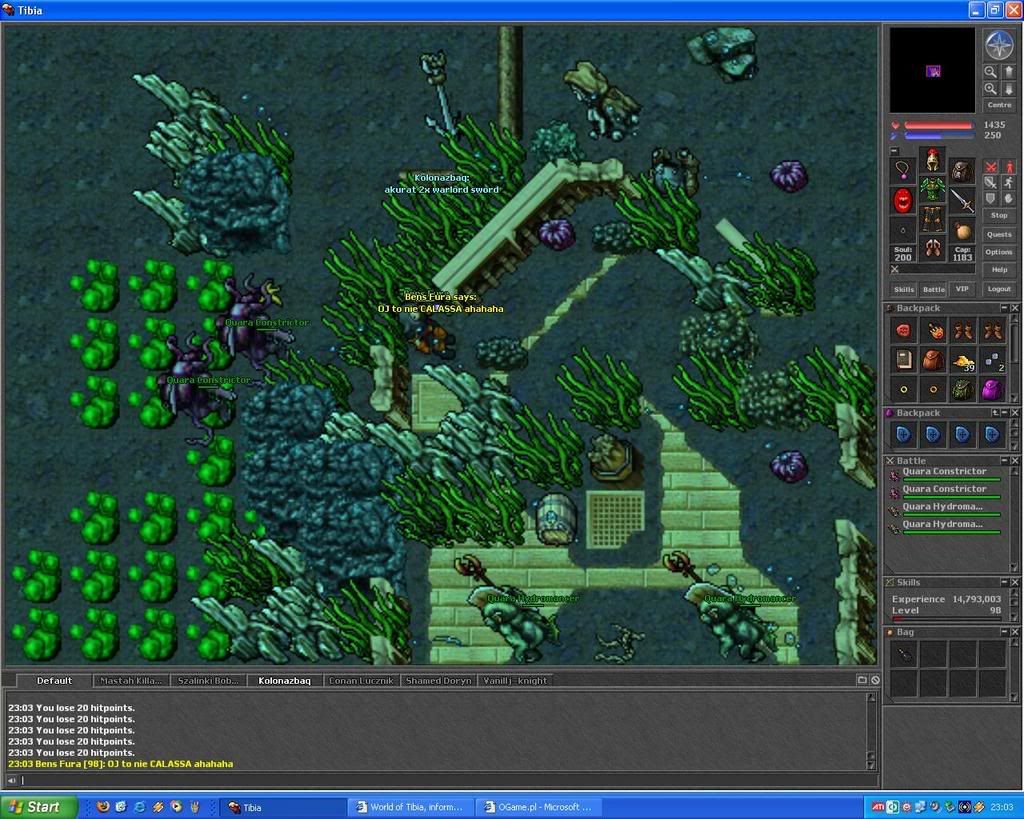Click the red health bar

(938, 125)
